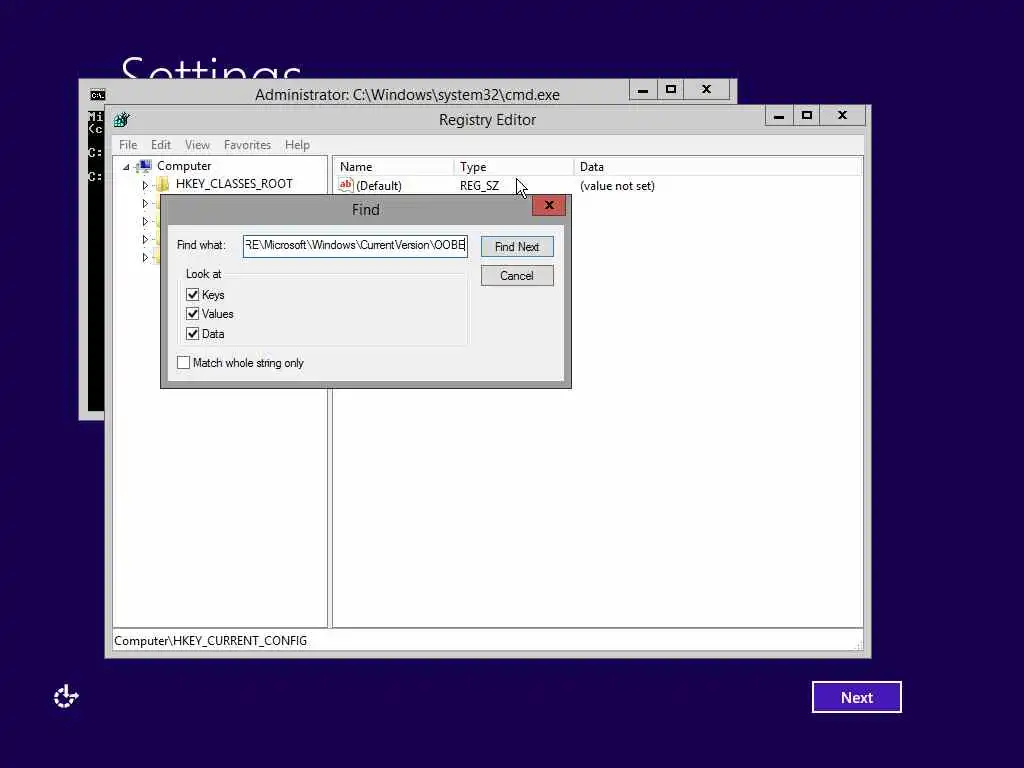The width and height of the screenshot is (1024, 768).
Task: Click Cancel in Find dialog
Action: [517, 276]
